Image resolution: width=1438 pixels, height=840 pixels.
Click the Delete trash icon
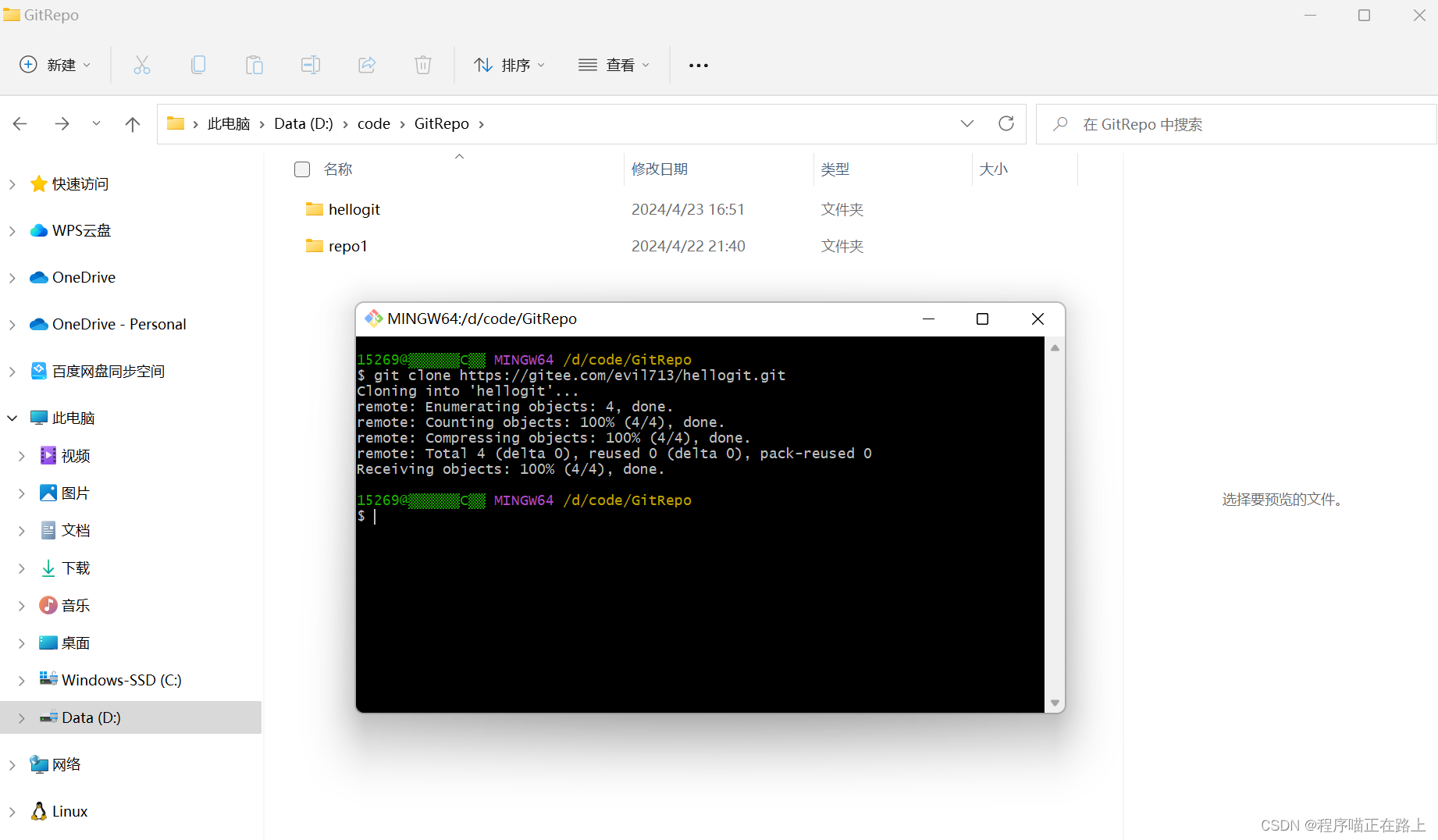click(x=423, y=65)
